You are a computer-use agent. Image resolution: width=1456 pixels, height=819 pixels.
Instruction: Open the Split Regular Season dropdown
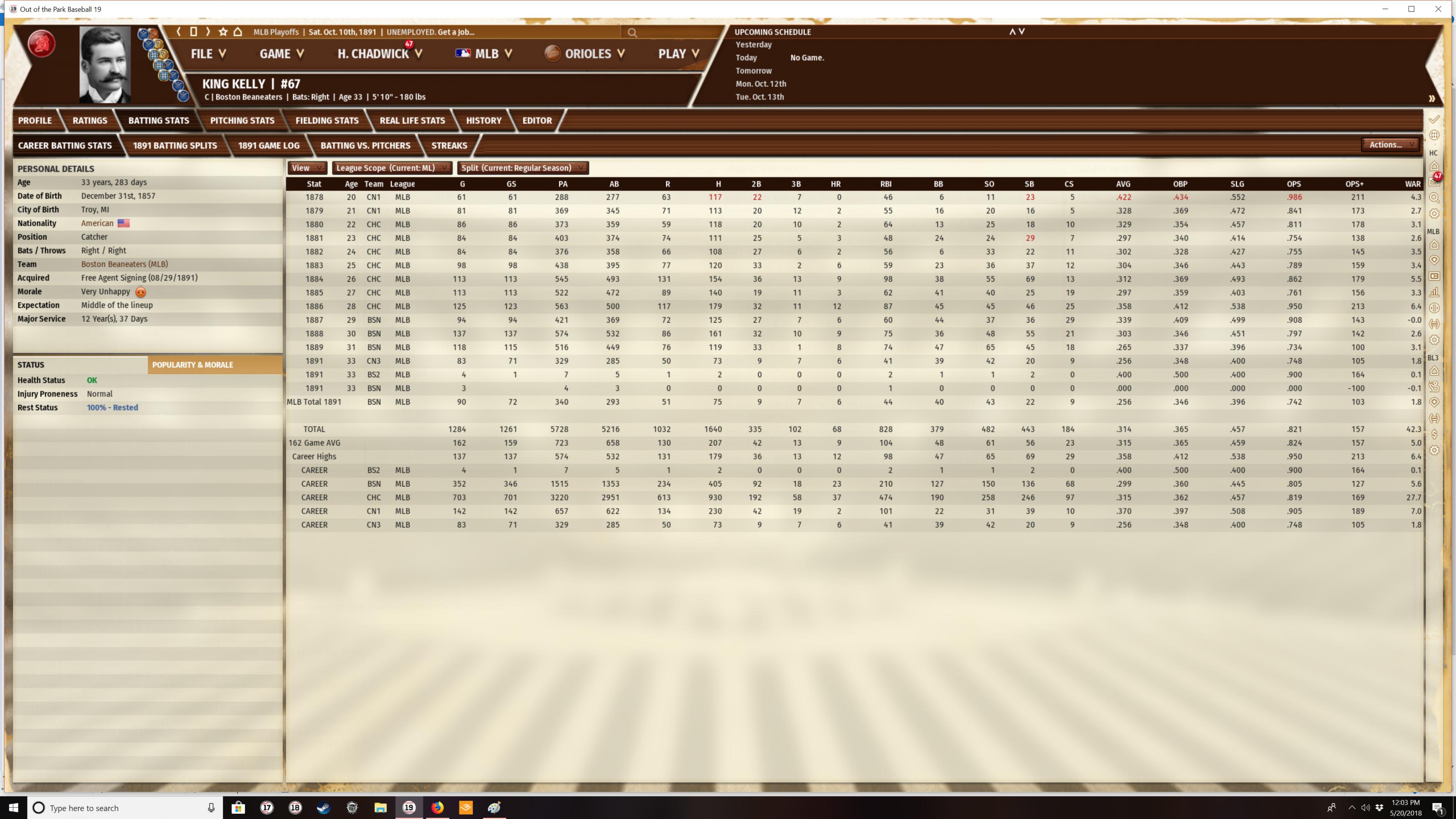[522, 168]
